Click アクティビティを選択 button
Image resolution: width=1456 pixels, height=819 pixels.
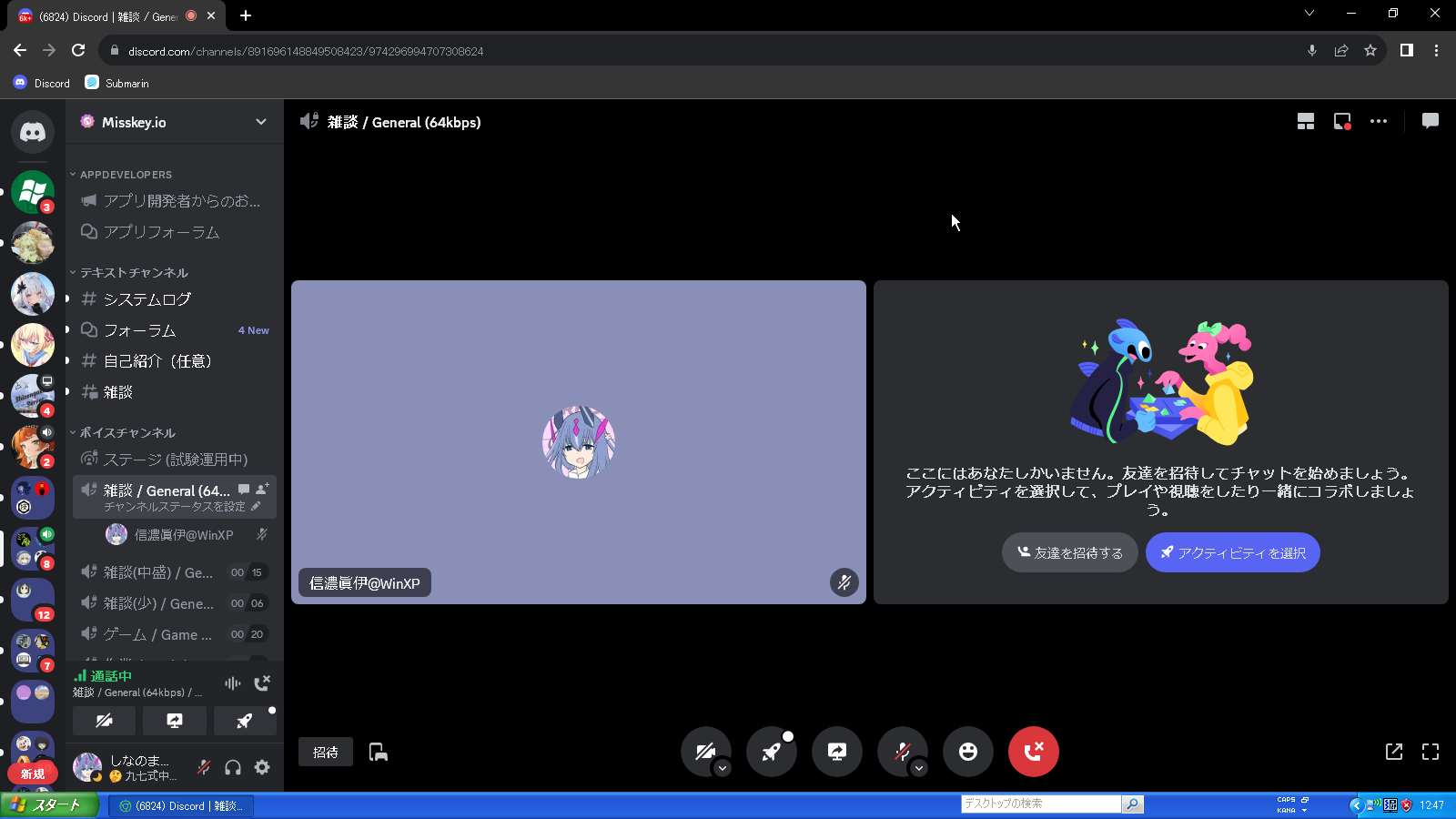1233,552
